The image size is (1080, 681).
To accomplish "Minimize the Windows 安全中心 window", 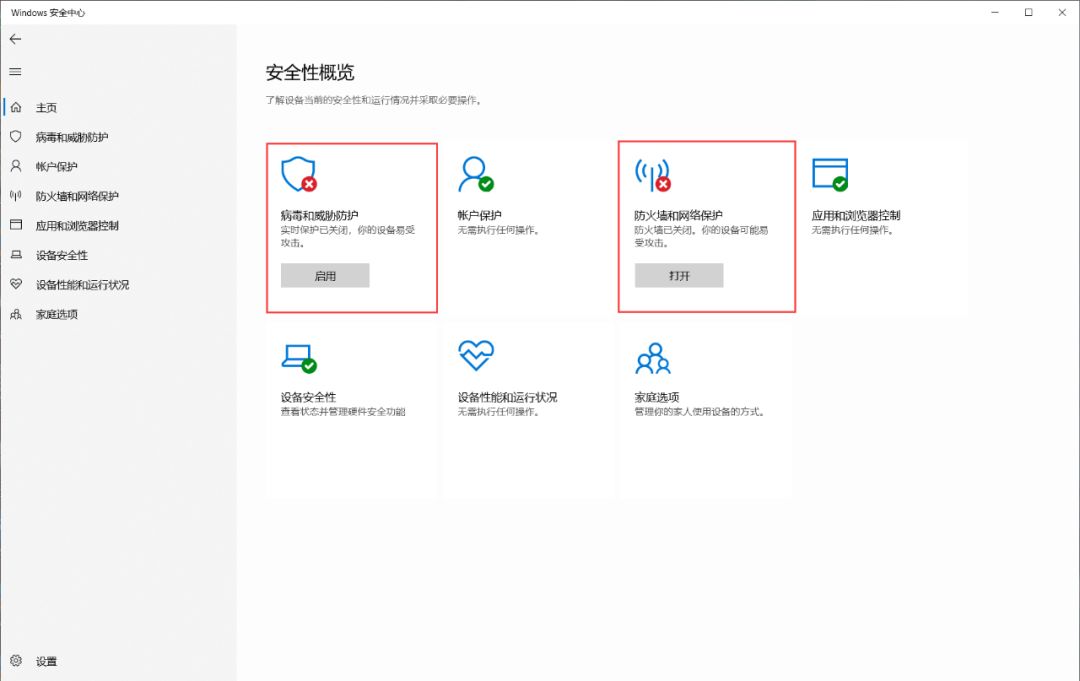I will tap(995, 12).
